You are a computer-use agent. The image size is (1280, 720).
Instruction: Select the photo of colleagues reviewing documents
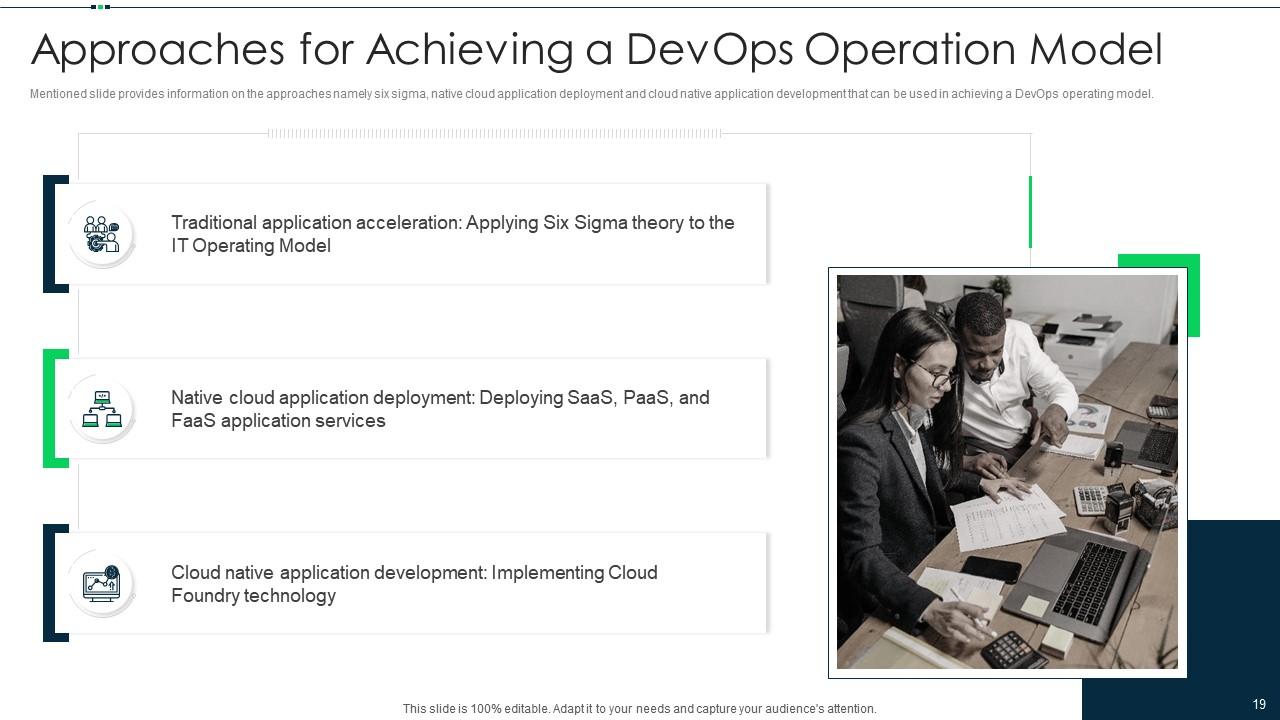[x=1006, y=472]
